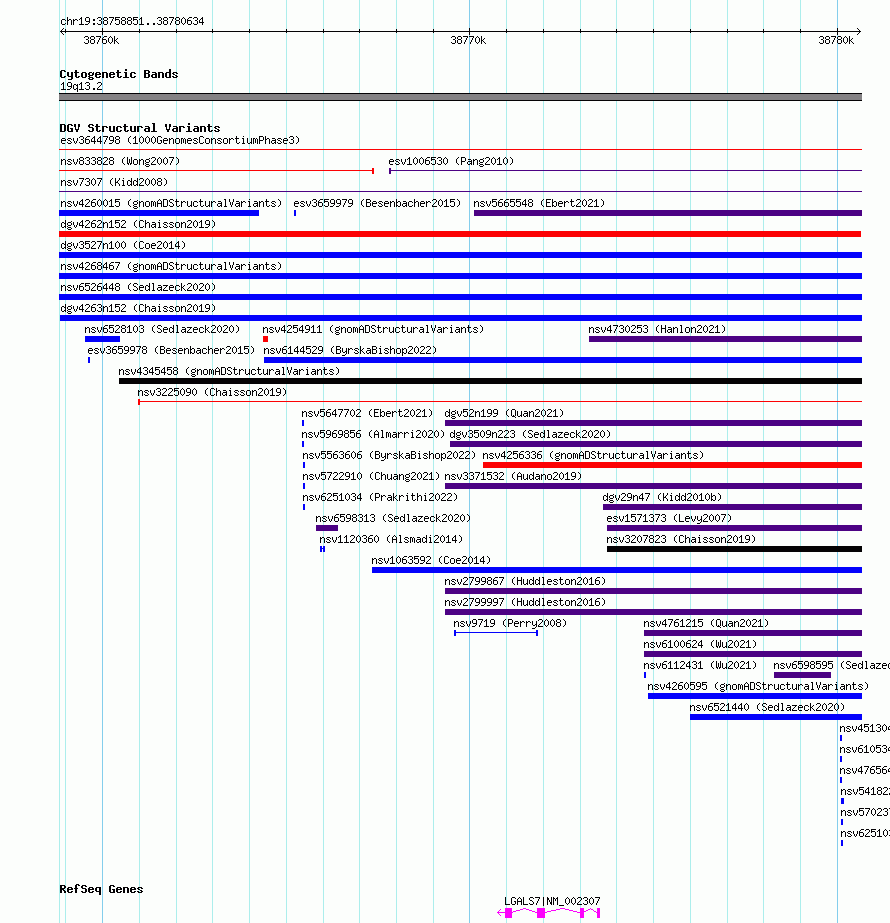Open esv1006530 (Pang2010) variant label
This screenshot has width=890, height=923.
451,161
